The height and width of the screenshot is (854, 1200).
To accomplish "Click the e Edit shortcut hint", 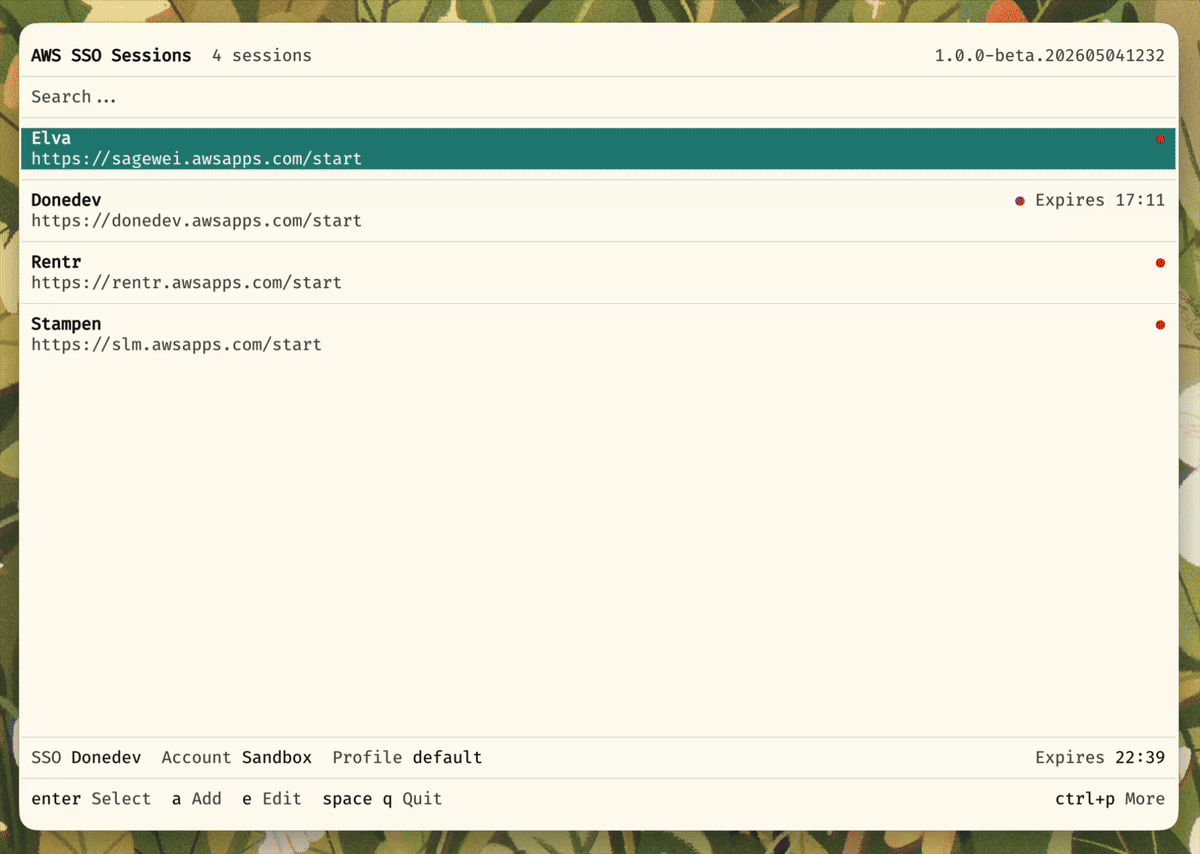I will click(x=271, y=799).
